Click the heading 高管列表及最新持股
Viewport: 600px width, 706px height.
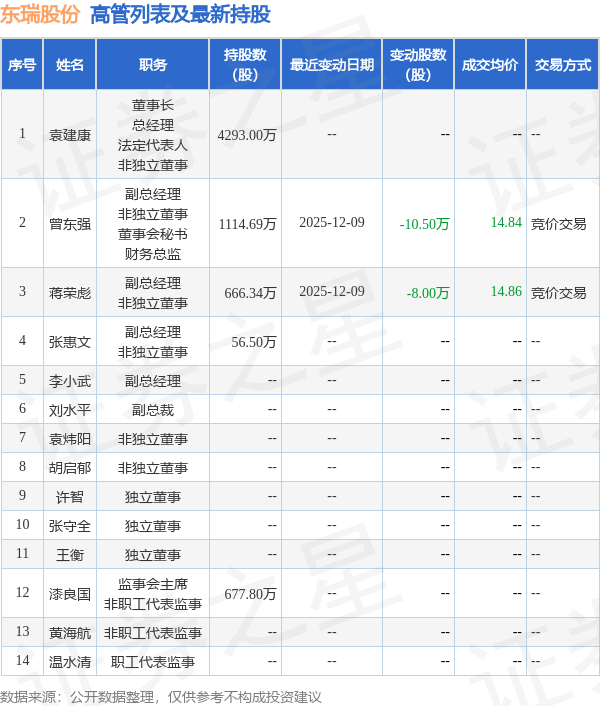(180, 14)
